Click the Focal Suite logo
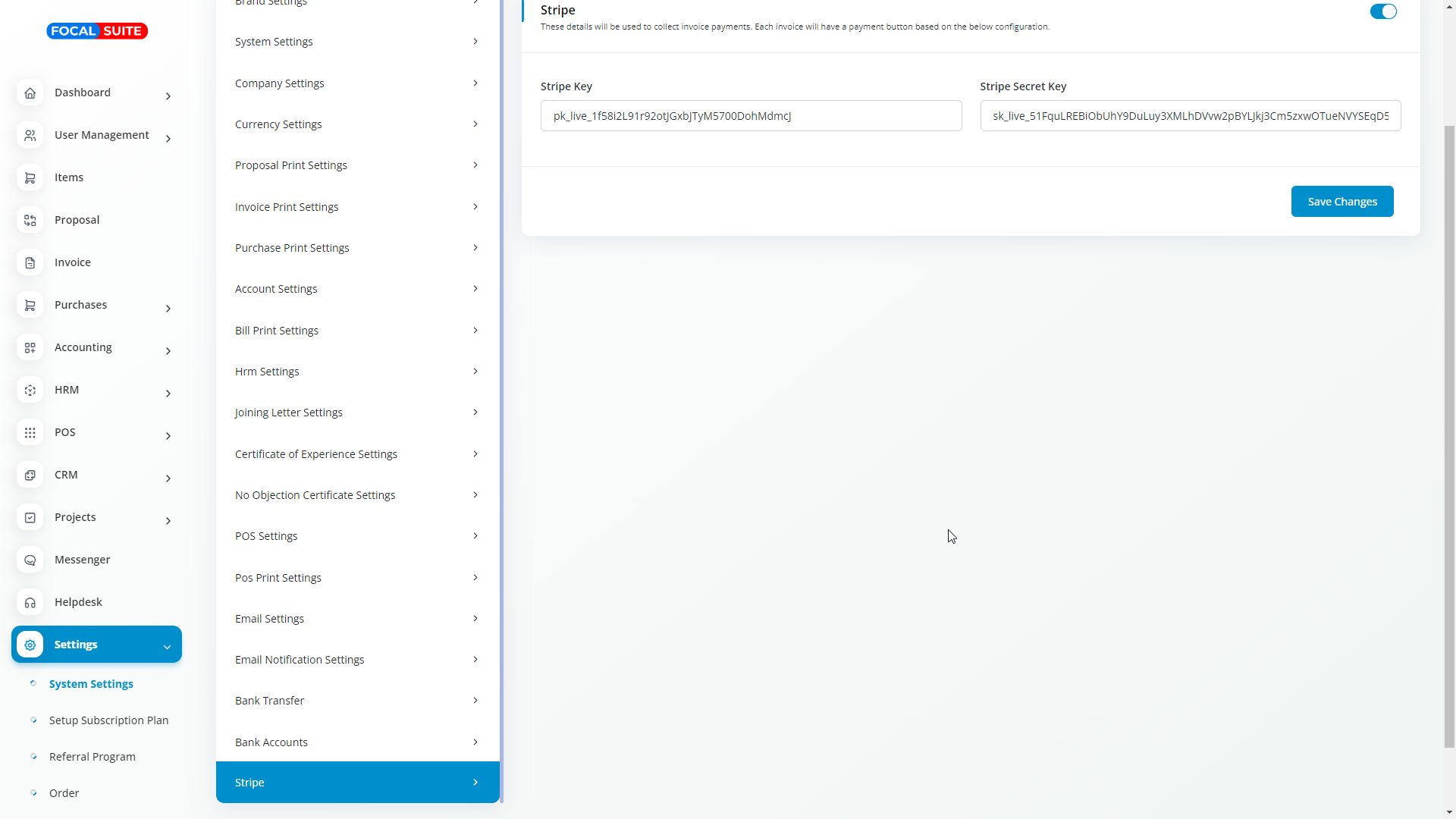1456x819 pixels. tap(97, 31)
